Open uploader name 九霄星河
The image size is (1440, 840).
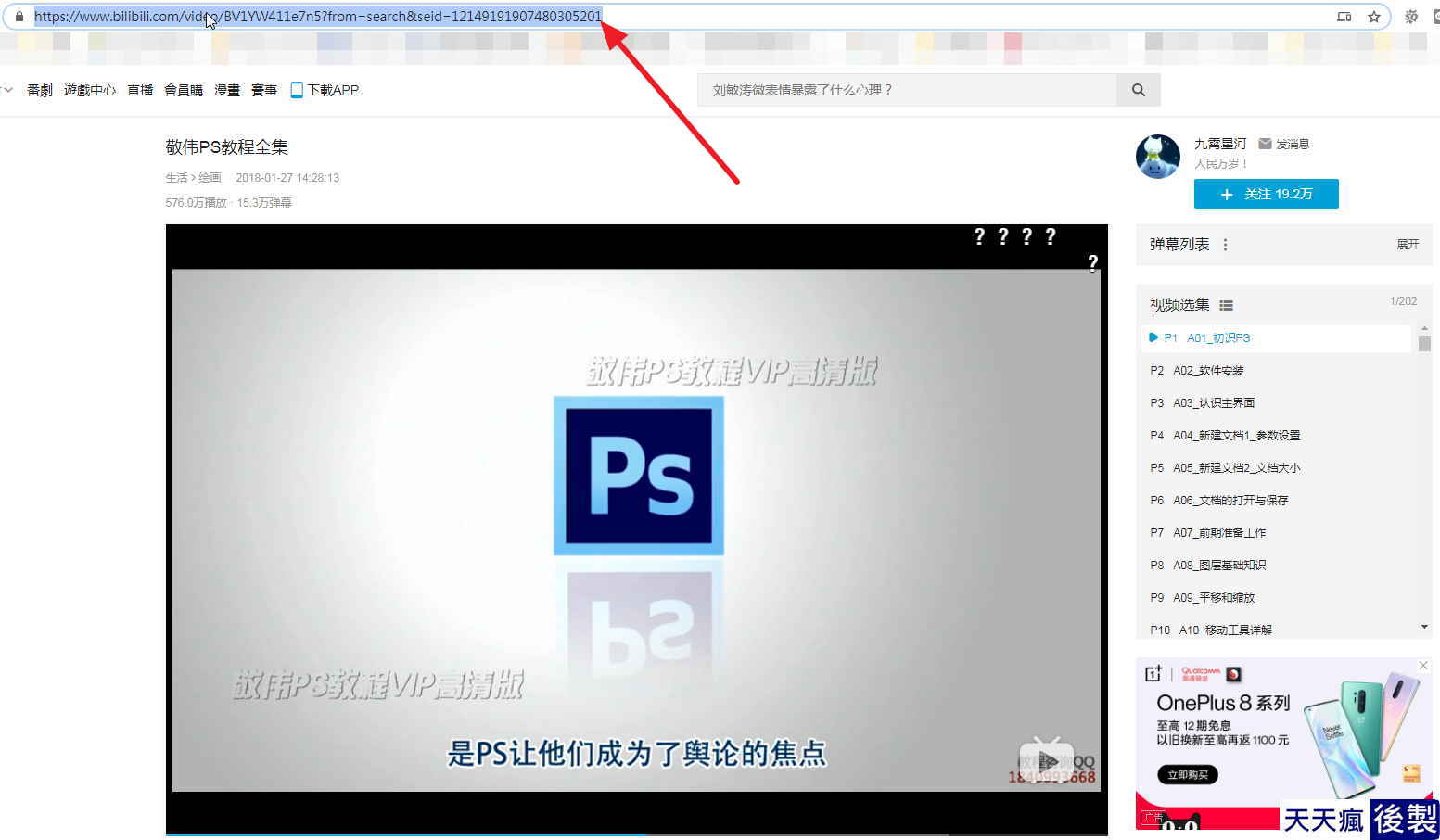point(1220,144)
